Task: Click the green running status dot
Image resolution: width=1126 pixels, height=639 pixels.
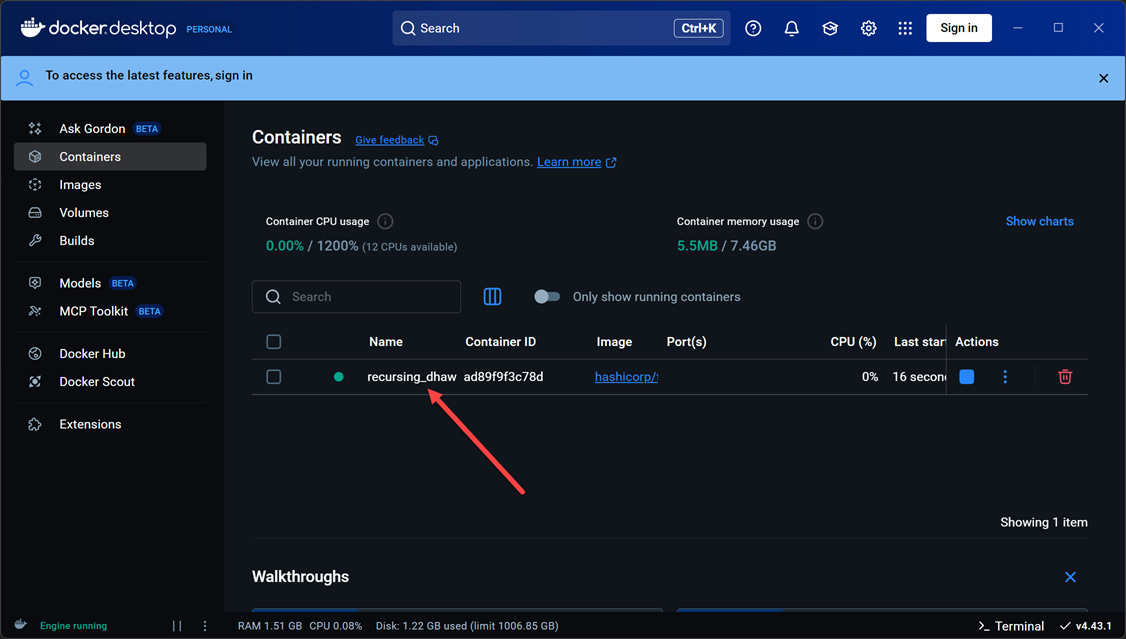Action: click(339, 377)
